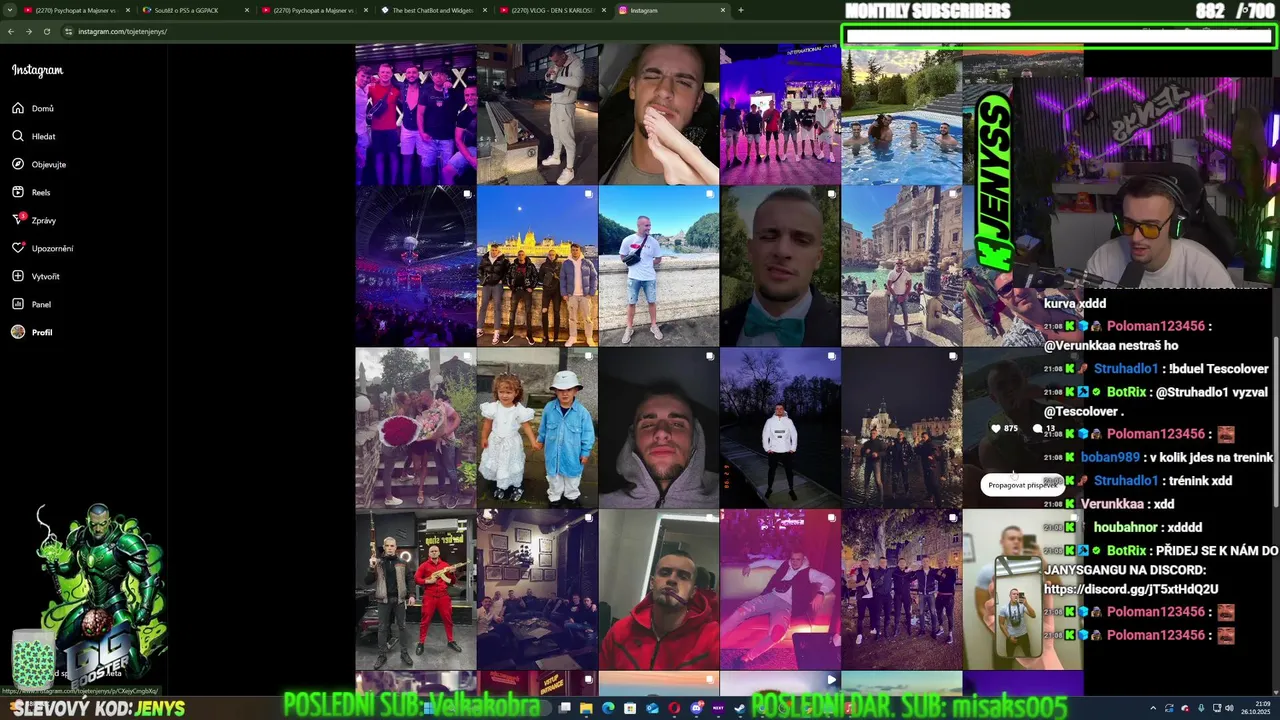Click the volume speaker tray icon
The width and height of the screenshot is (1280, 720).
tap(1229, 708)
